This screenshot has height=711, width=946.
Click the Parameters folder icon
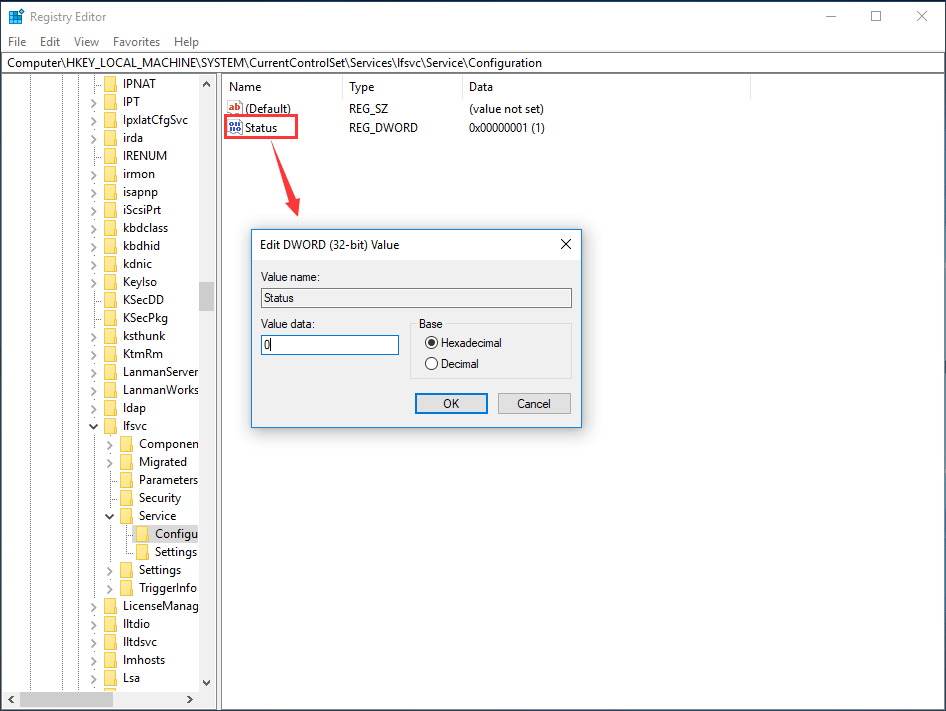126,480
